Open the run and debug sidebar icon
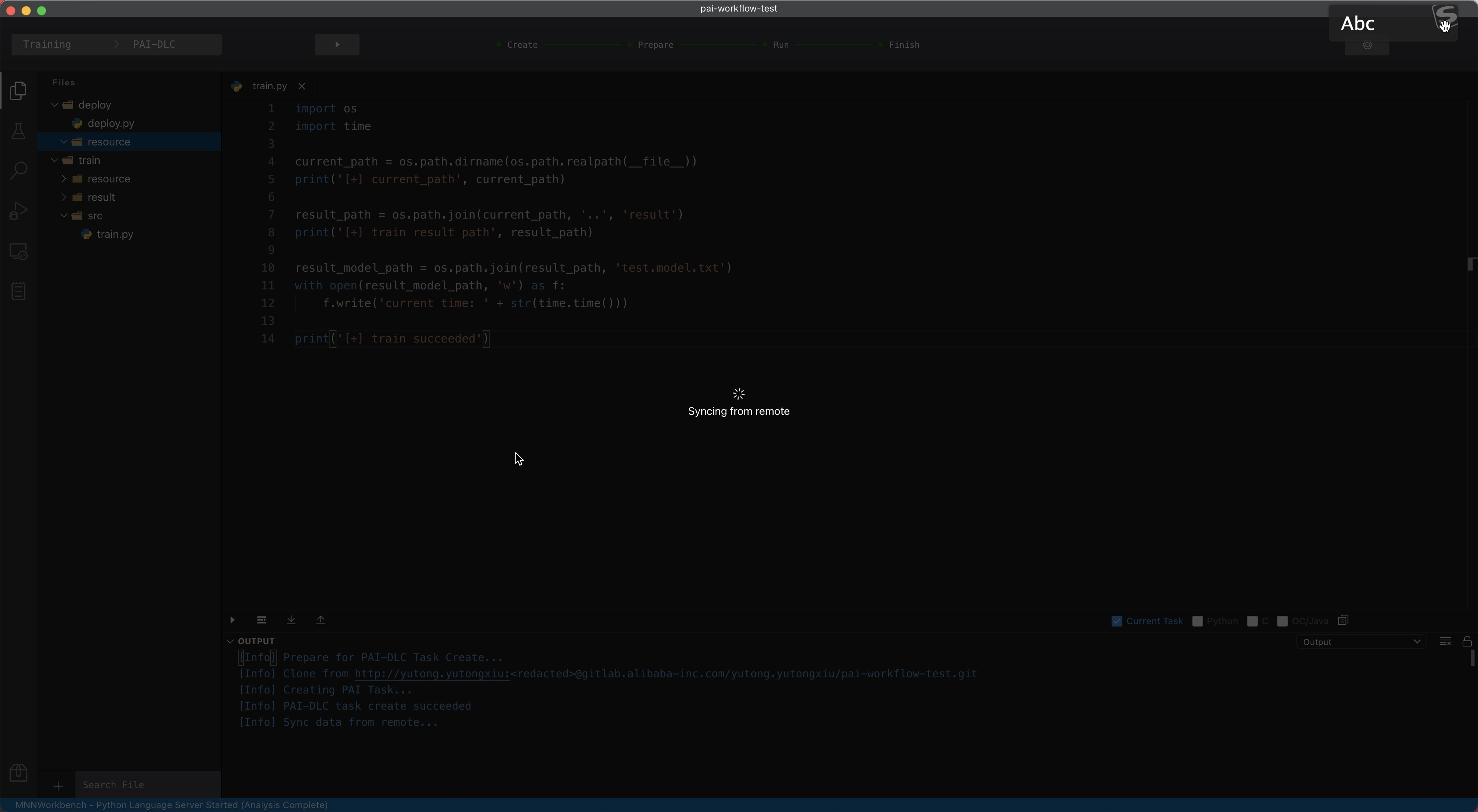The image size is (1478, 812). pos(18,211)
